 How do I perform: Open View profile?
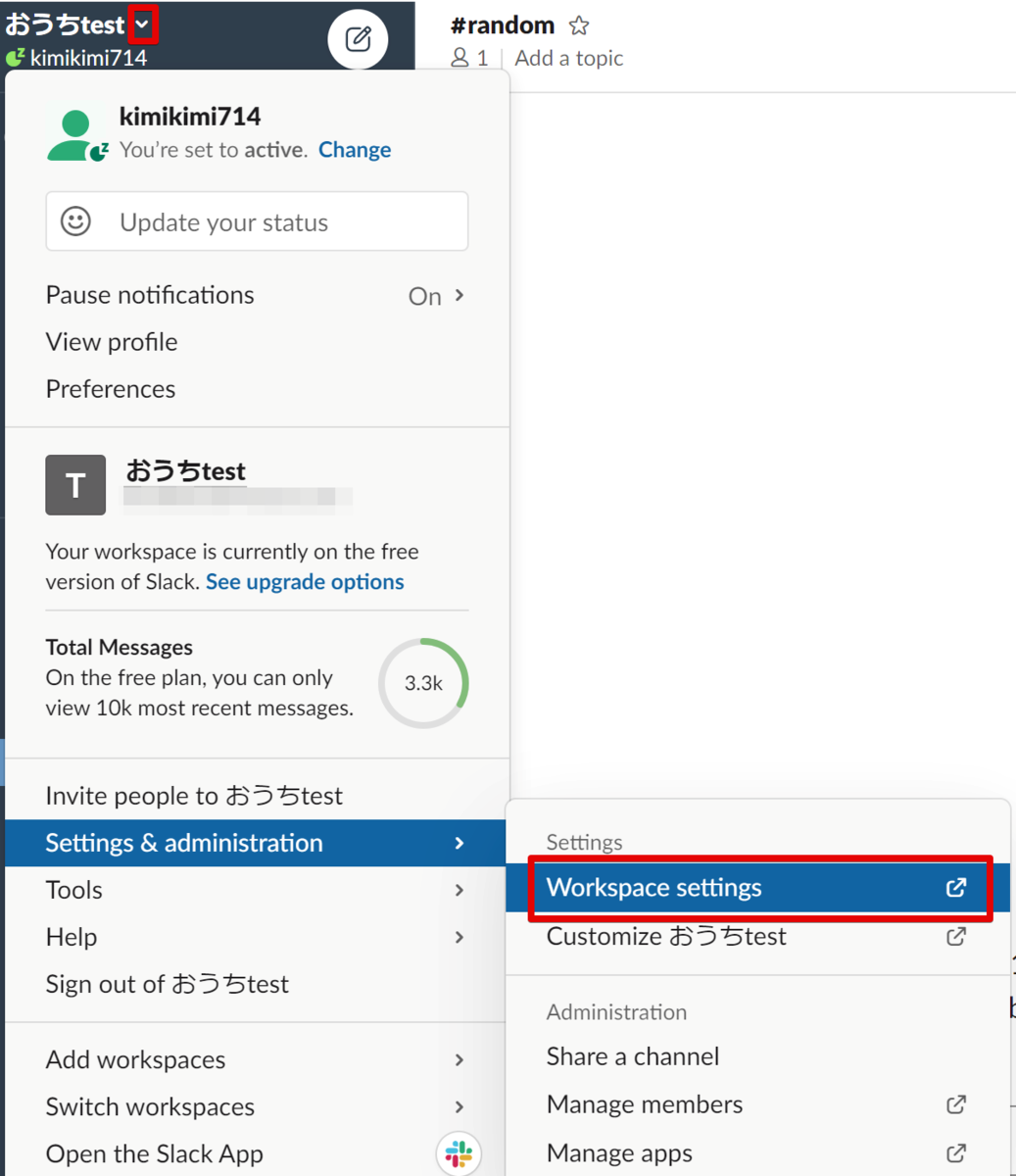(257, 342)
